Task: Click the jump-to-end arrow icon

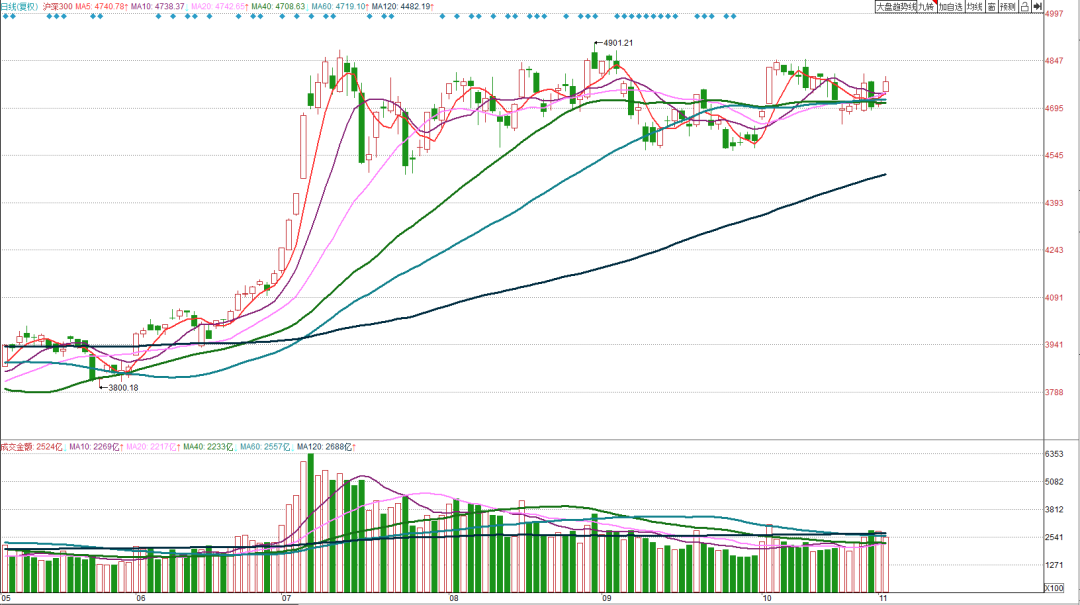Action: [1037, 6]
